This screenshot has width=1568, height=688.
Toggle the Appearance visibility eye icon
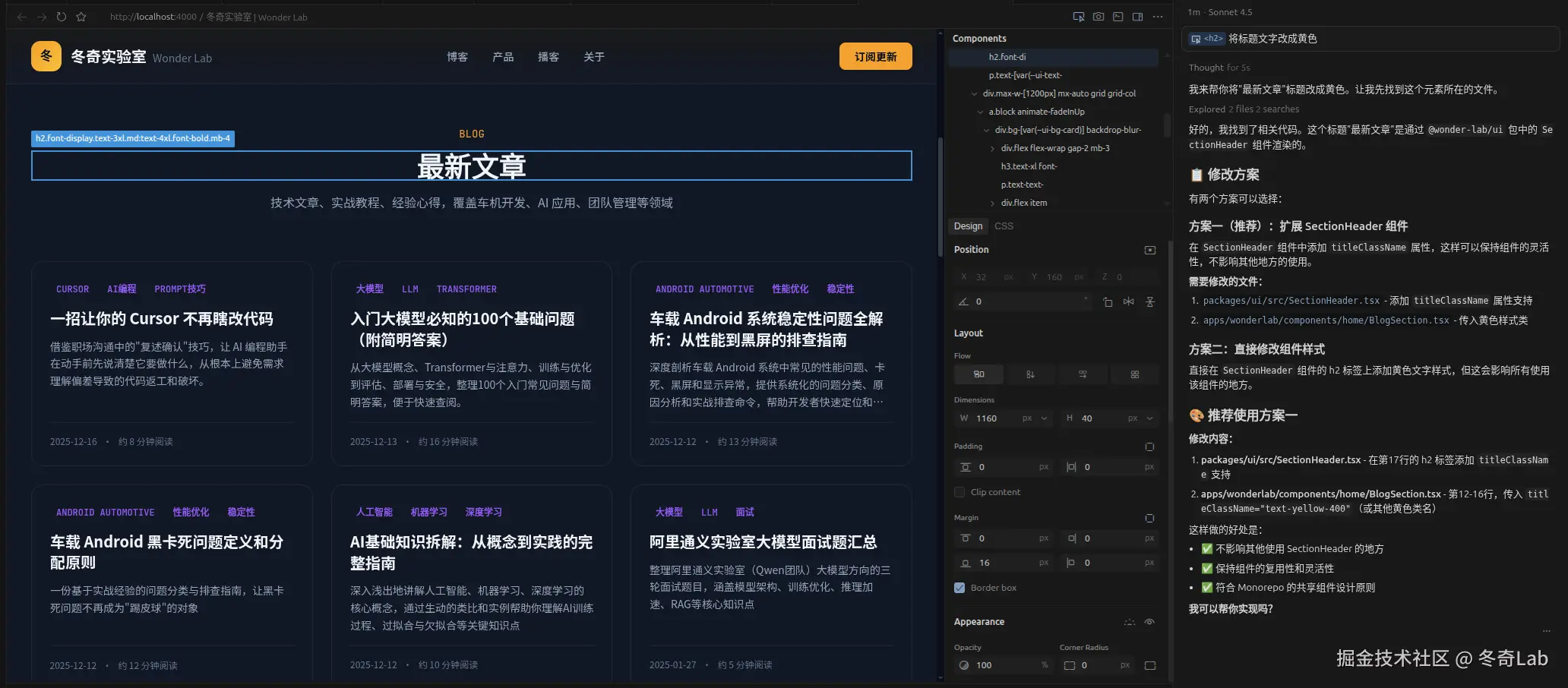tap(1149, 621)
